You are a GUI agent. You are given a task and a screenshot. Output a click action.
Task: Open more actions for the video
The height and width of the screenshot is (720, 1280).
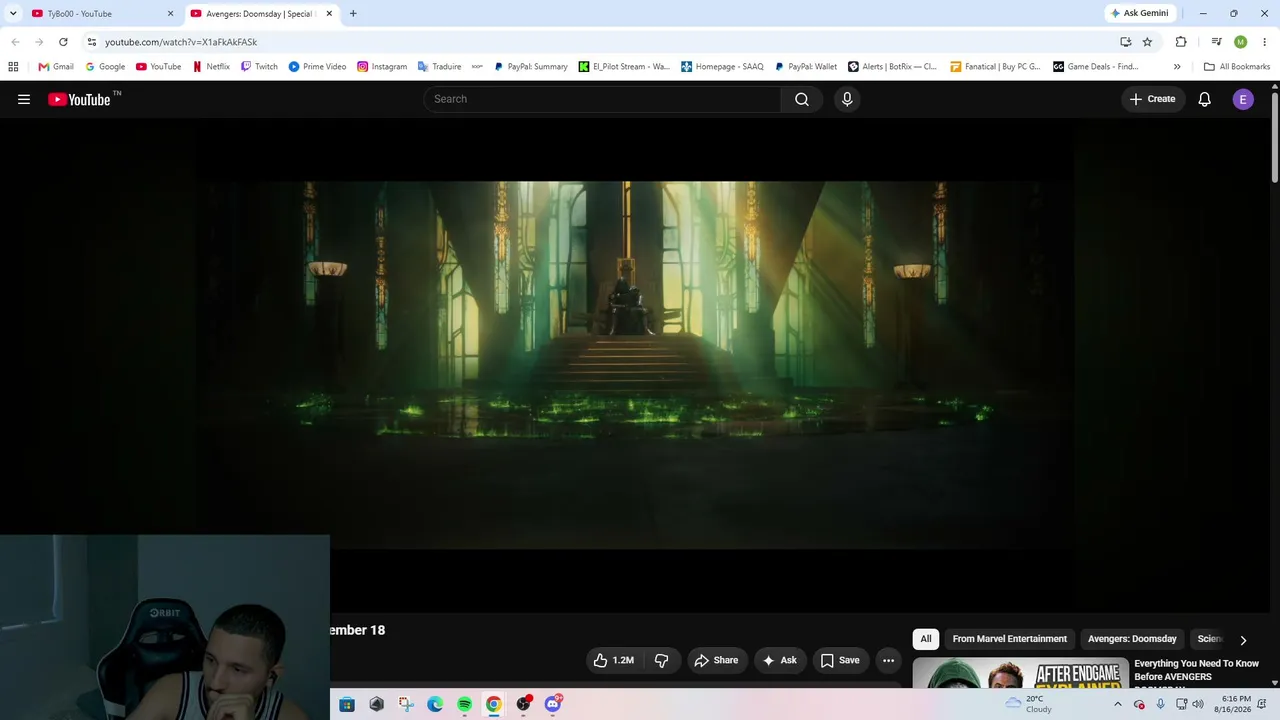(x=888, y=660)
